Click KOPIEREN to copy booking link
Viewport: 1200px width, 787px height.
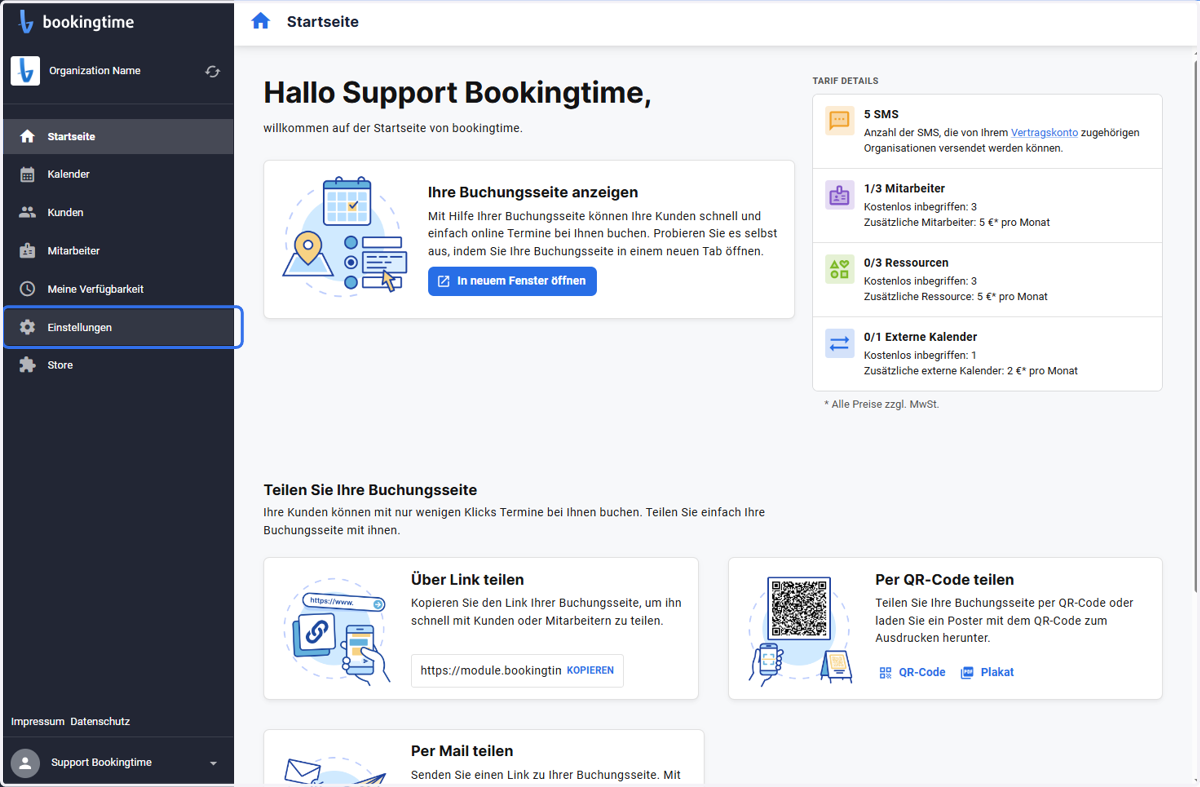point(590,670)
